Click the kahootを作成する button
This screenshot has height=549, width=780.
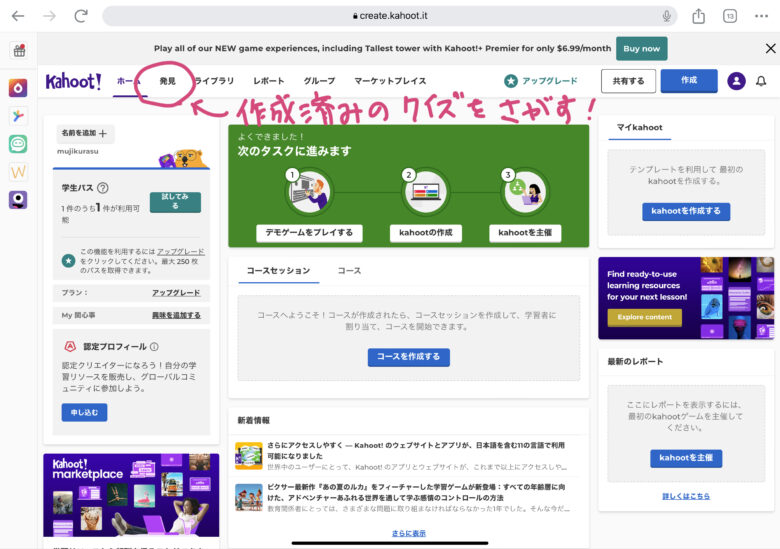(686, 211)
